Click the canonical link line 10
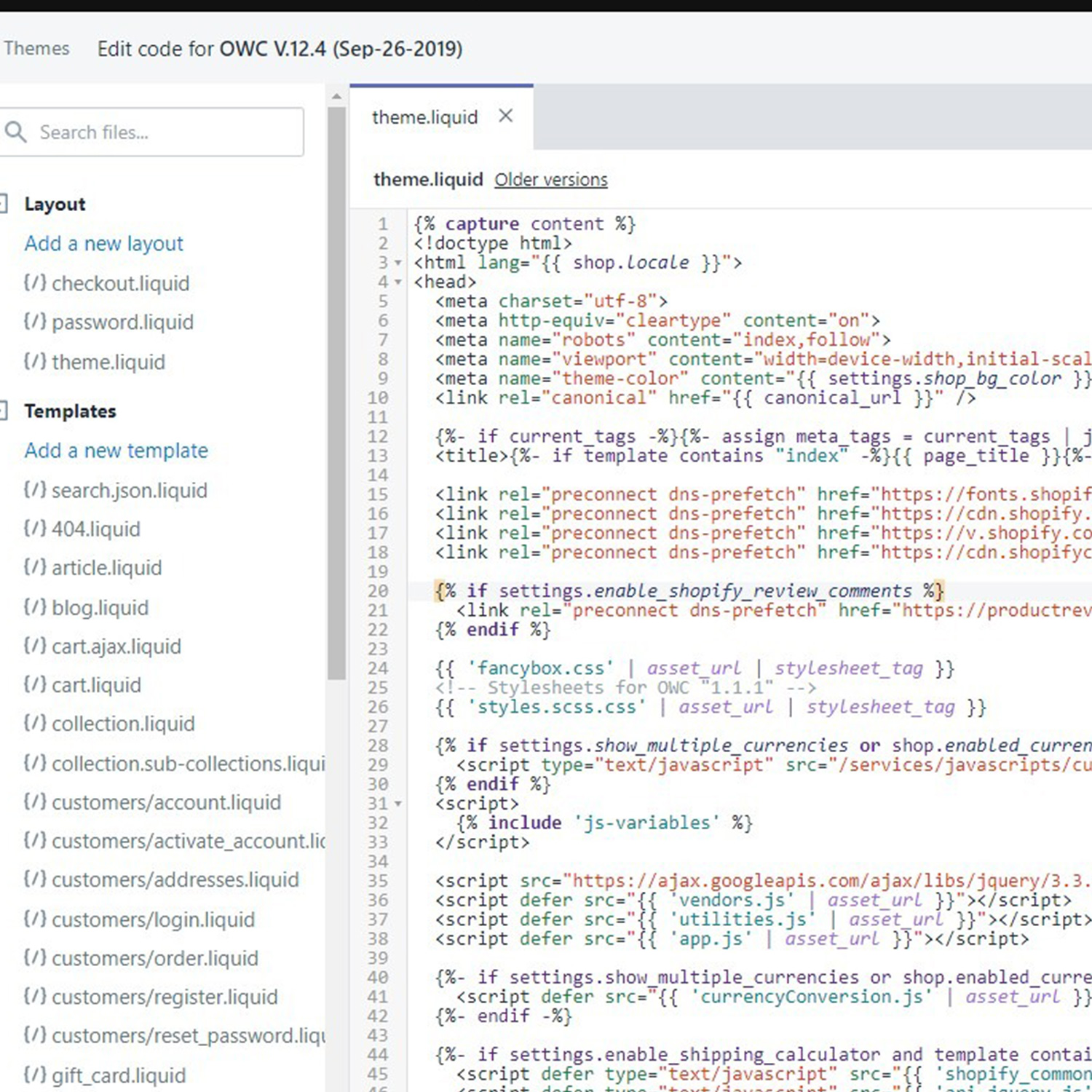This screenshot has height=1092, width=1092. click(x=705, y=398)
